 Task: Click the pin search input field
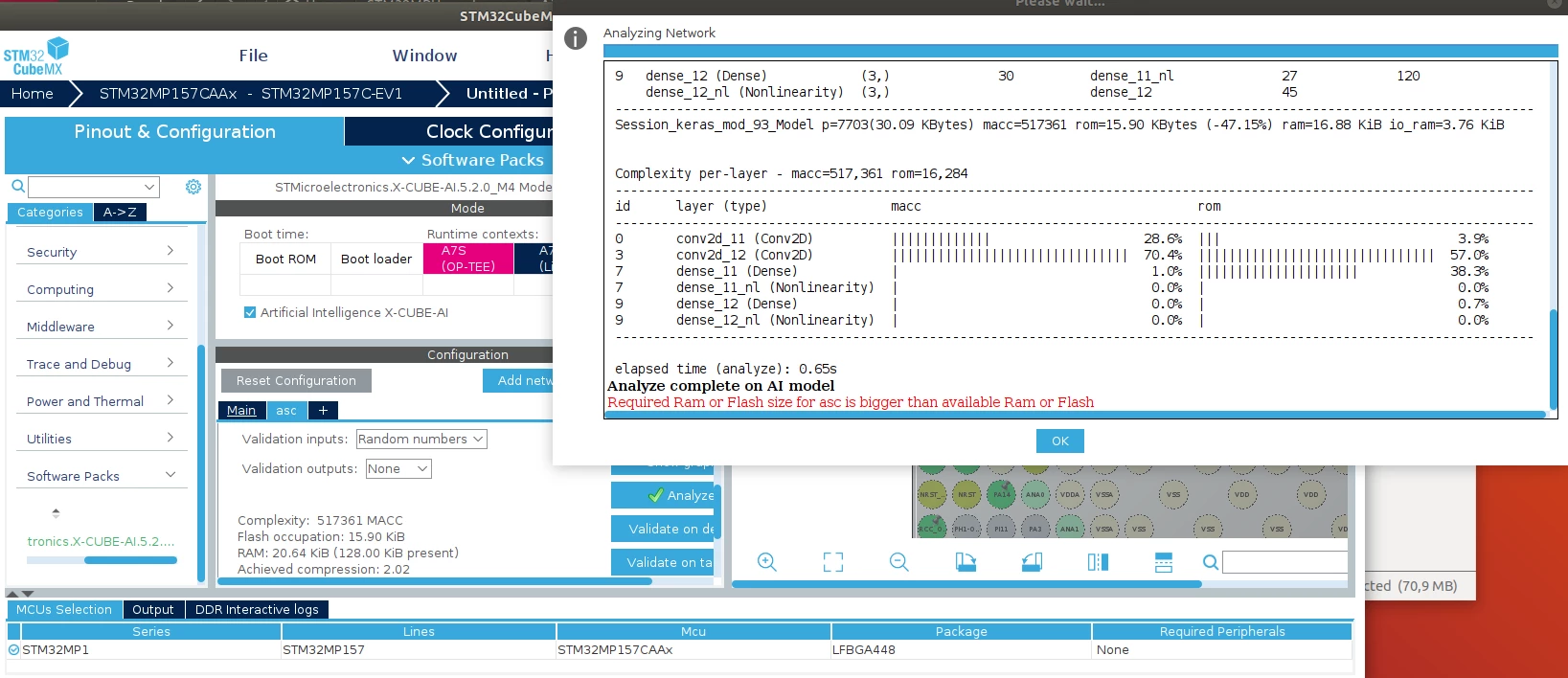coord(1284,562)
